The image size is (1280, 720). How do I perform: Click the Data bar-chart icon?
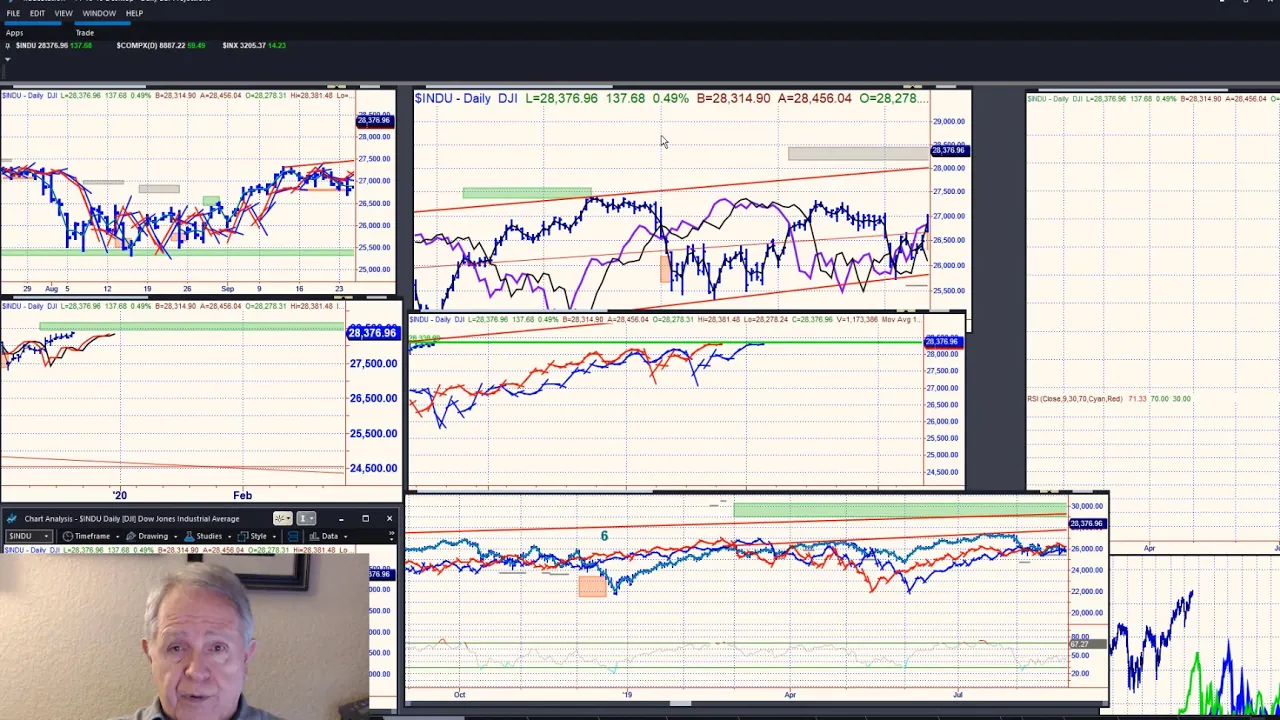pyautogui.click(x=314, y=536)
